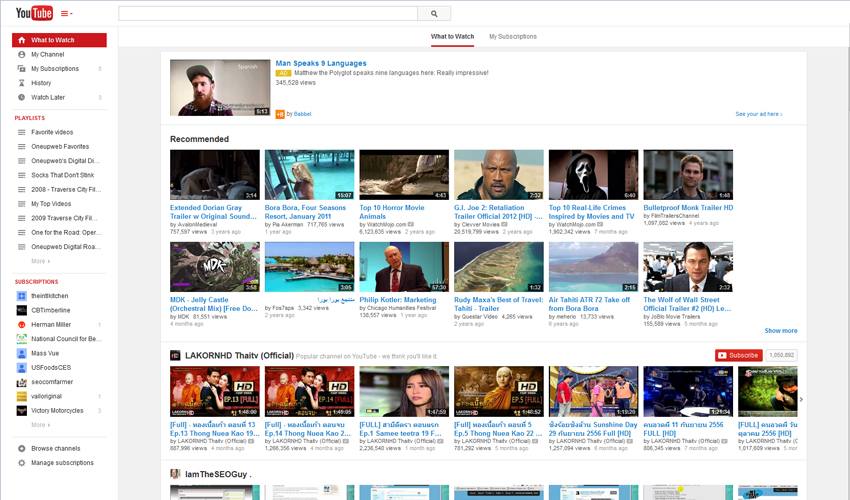Open Favorite videos playlist icon
Viewport: 850px width, 500px height.
(22, 132)
